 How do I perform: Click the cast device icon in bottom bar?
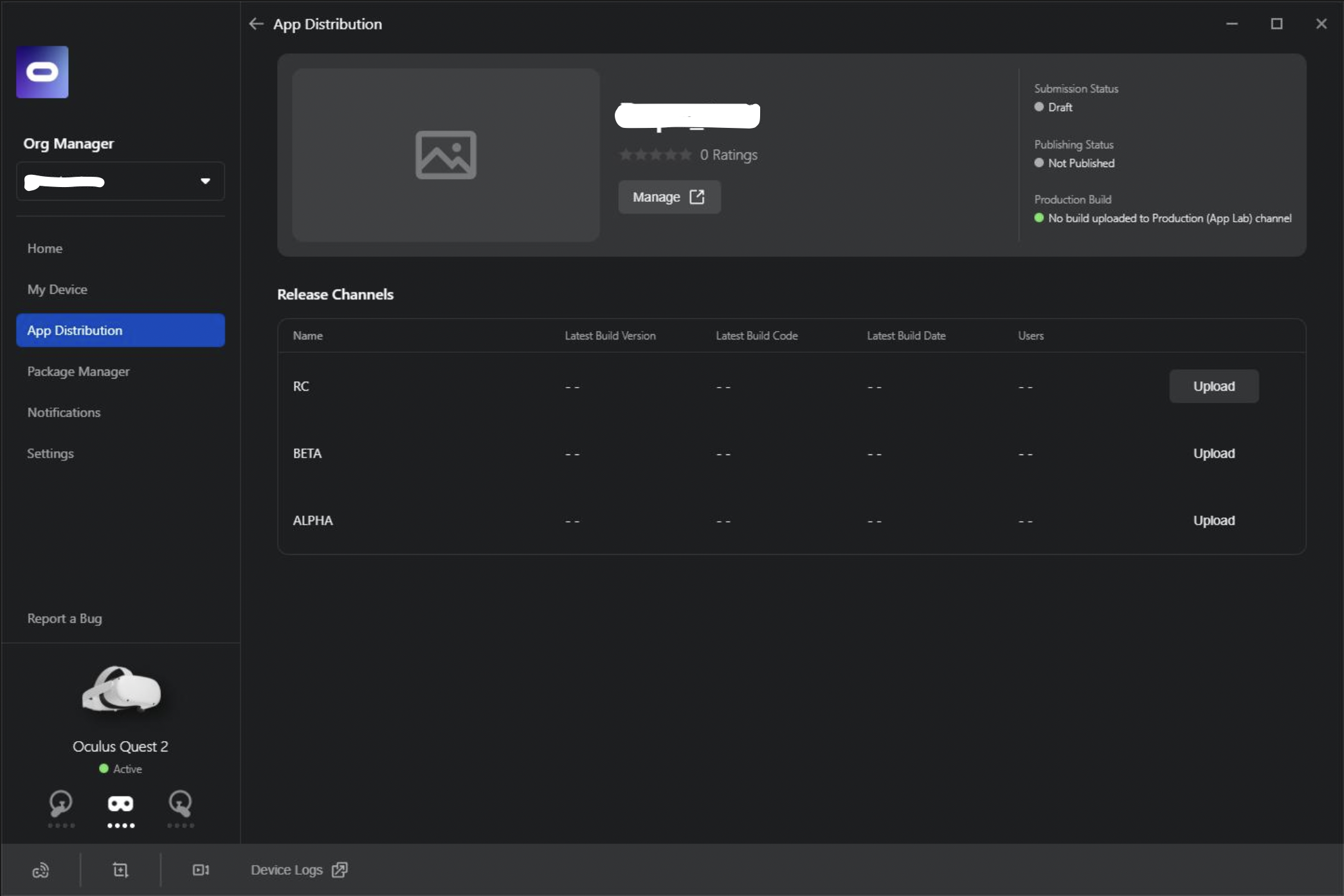click(x=41, y=870)
